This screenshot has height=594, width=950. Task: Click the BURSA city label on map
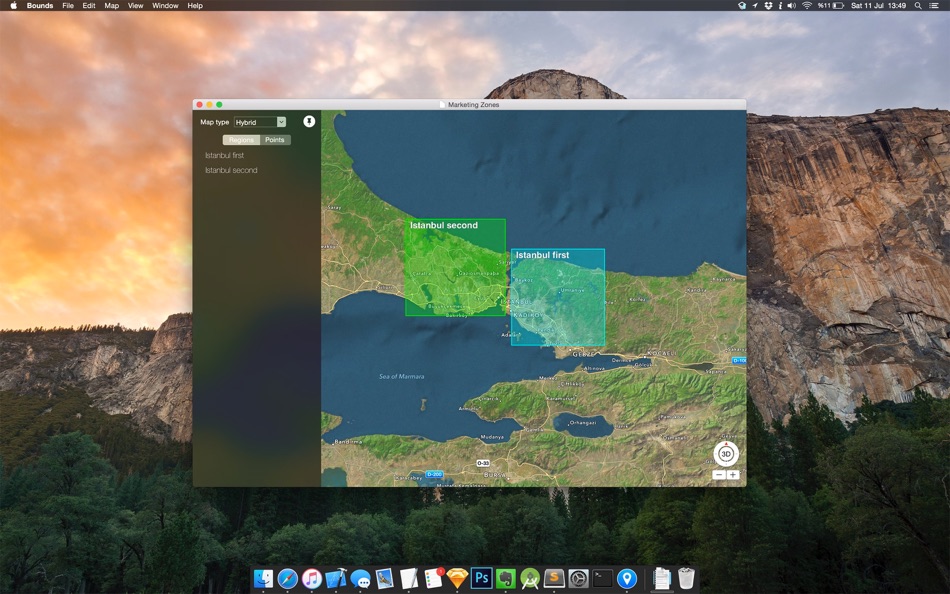click(496, 475)
